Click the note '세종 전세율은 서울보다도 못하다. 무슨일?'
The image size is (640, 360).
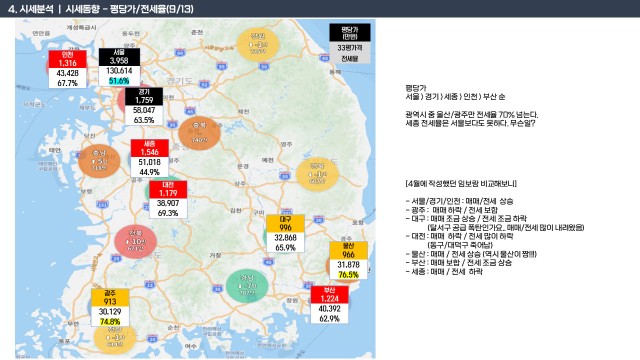tap(470, 123)
